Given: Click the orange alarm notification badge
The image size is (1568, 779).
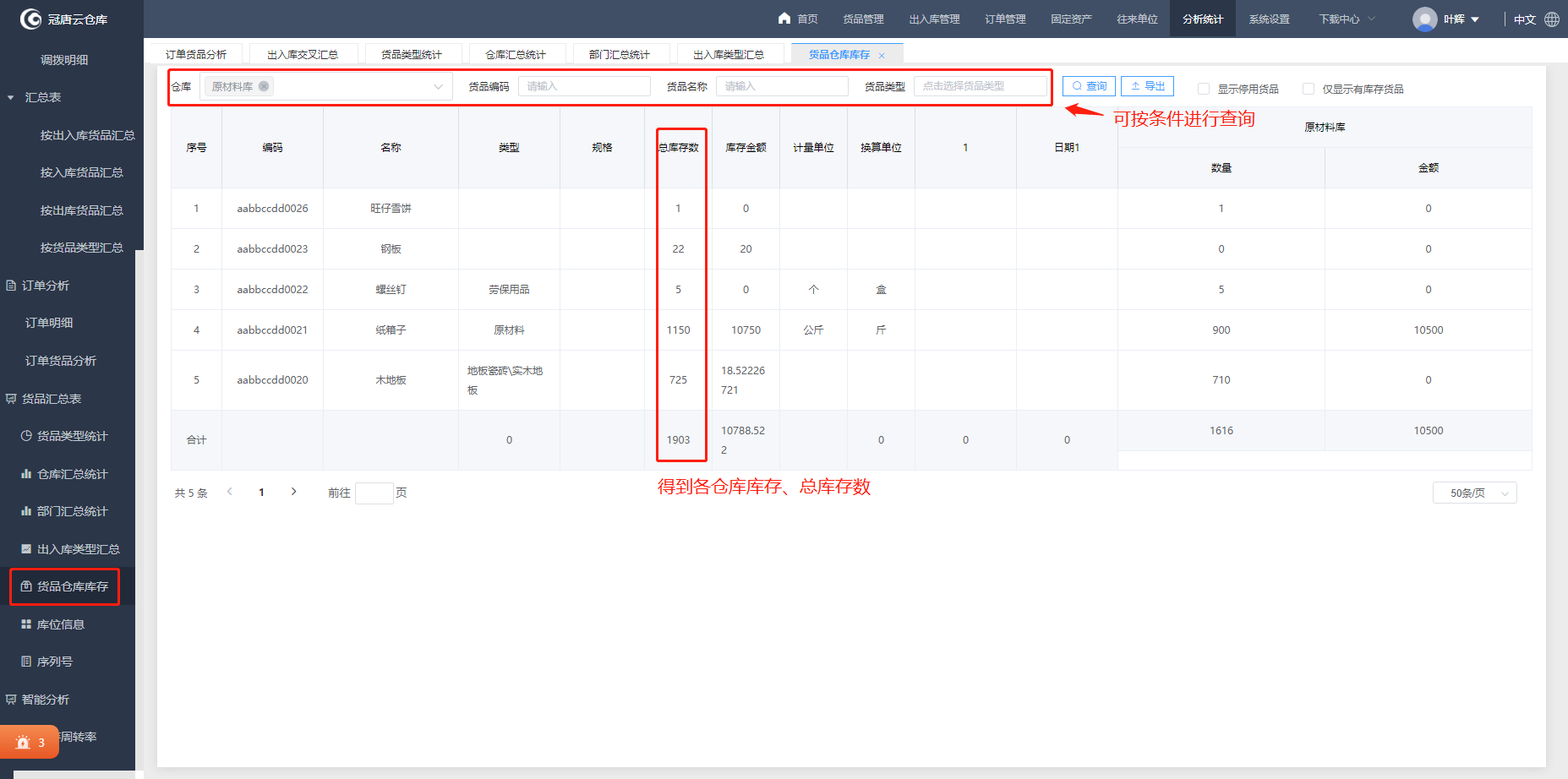Looking at the screenshot, I should click(30, 742).
